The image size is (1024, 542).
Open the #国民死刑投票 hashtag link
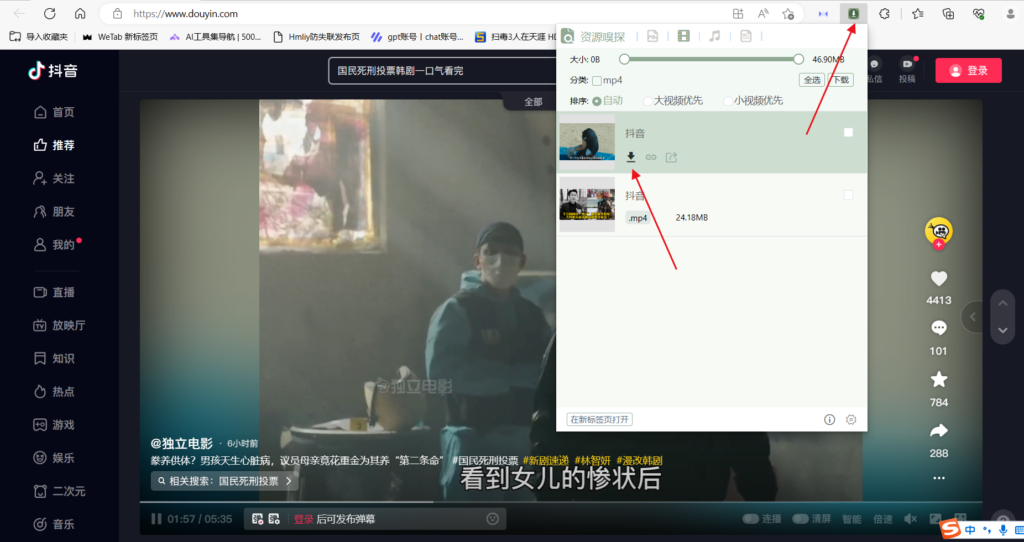(x=485, y=460)
